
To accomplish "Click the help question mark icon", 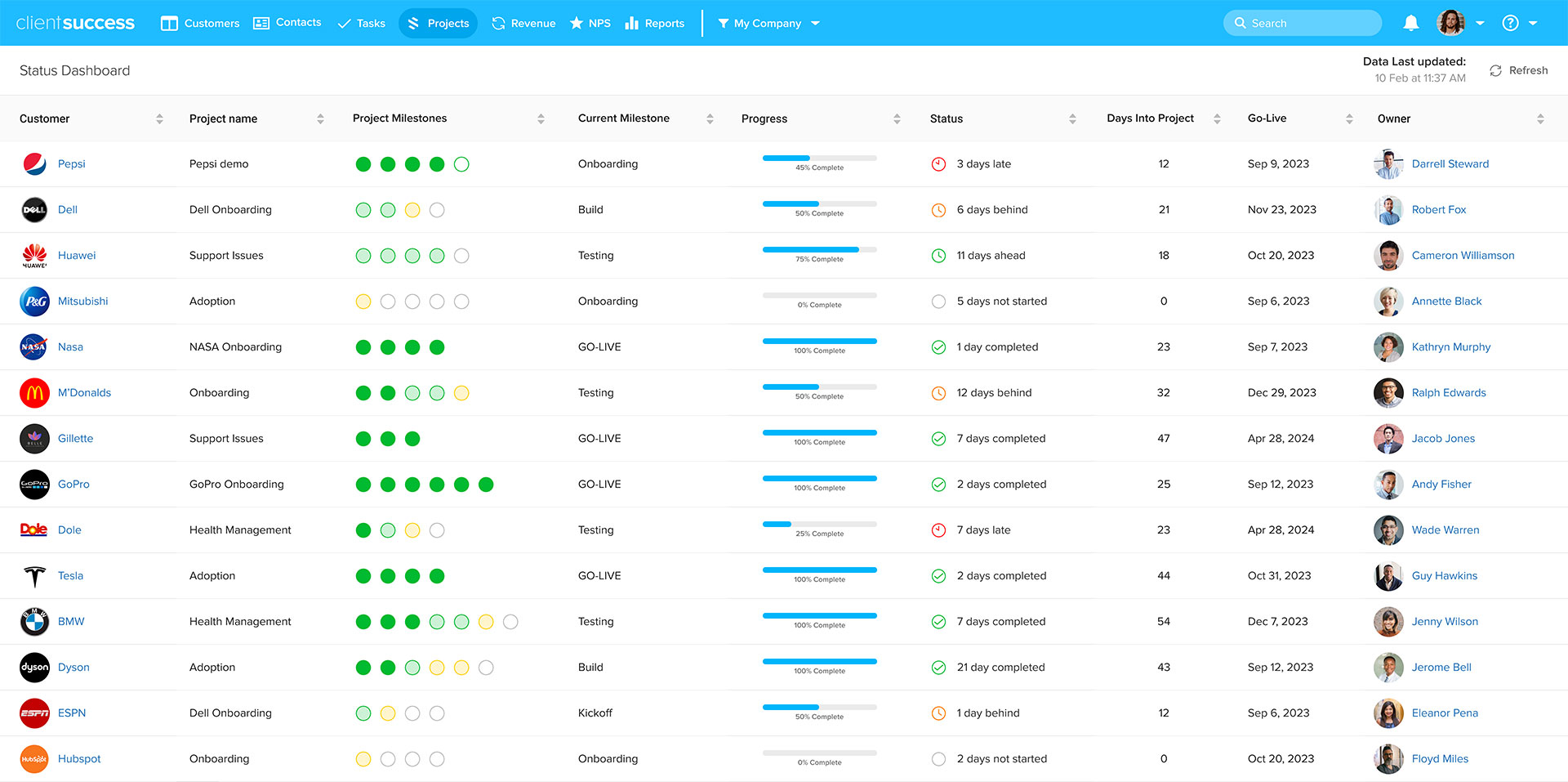I will point(1509,23).
